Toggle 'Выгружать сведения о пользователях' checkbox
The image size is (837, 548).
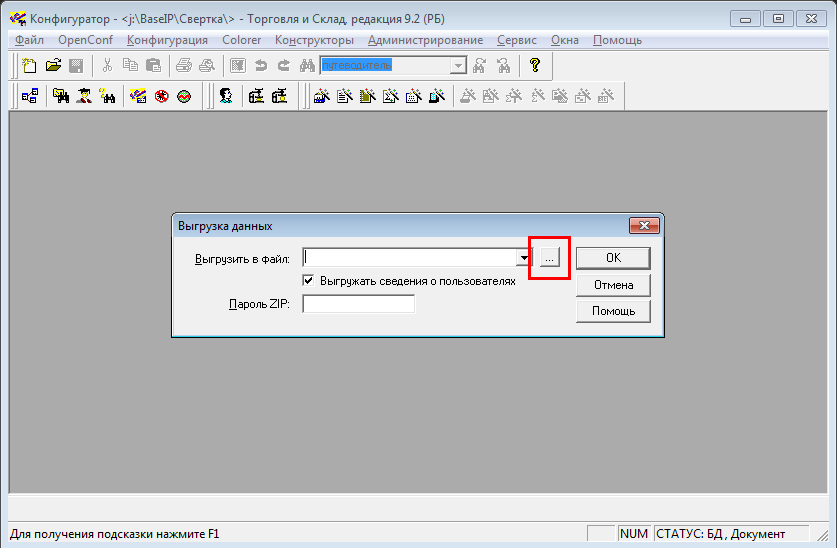(309, 281)
